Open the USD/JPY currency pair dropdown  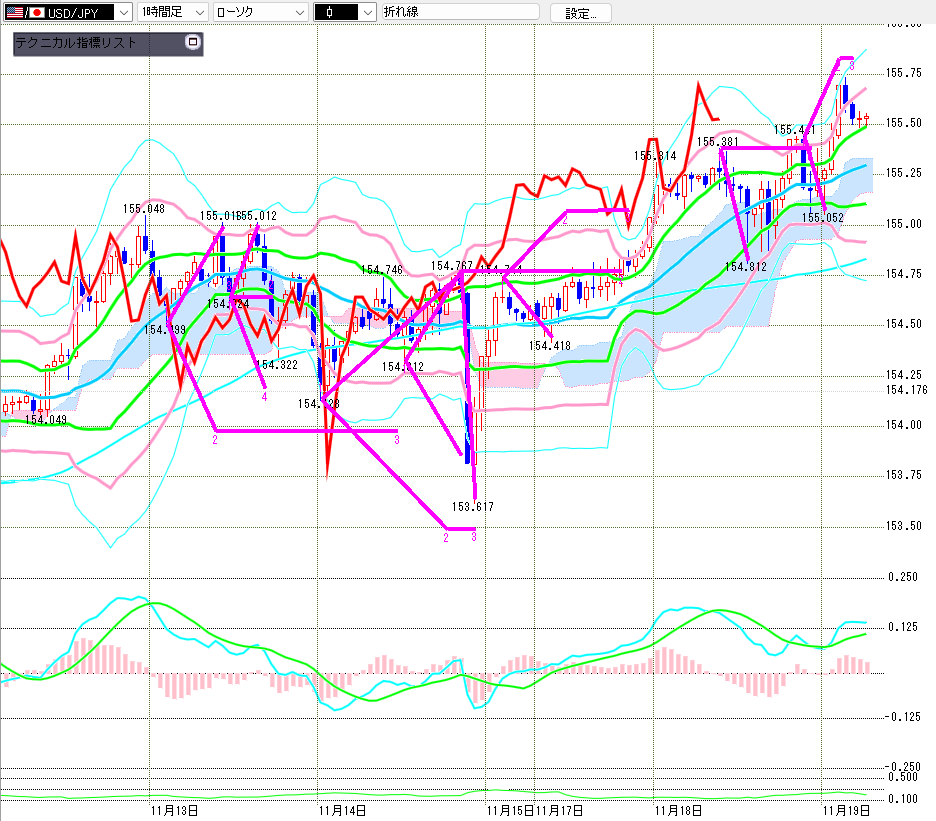coord(122,12)
